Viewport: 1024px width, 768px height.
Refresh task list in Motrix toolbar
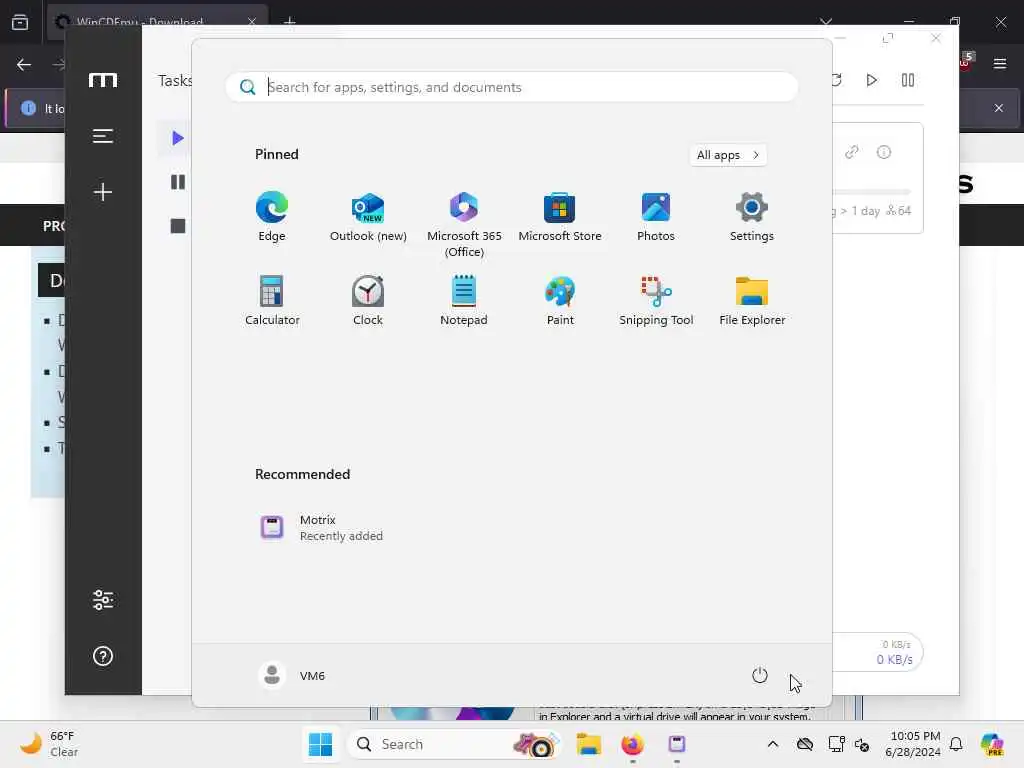[x=837, y=80]
